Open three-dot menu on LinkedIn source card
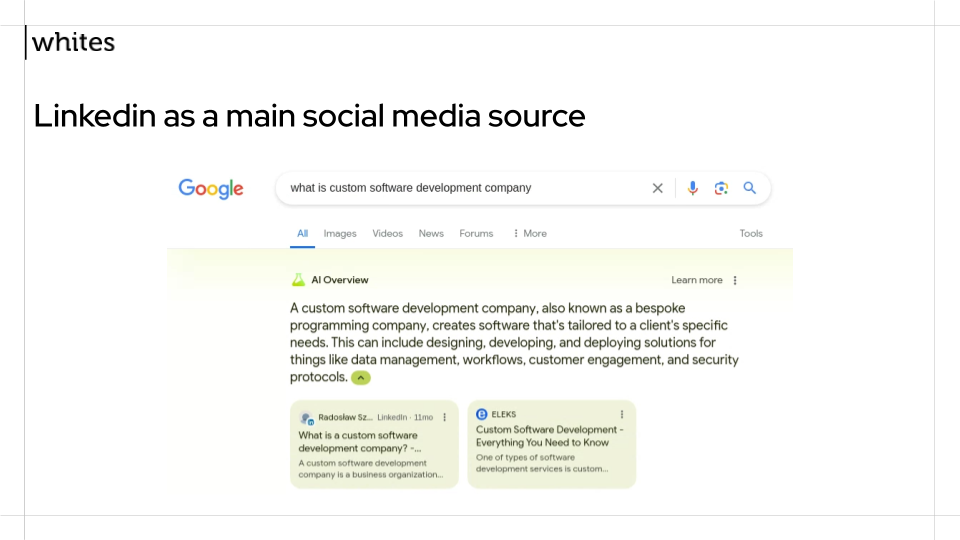 444,417
